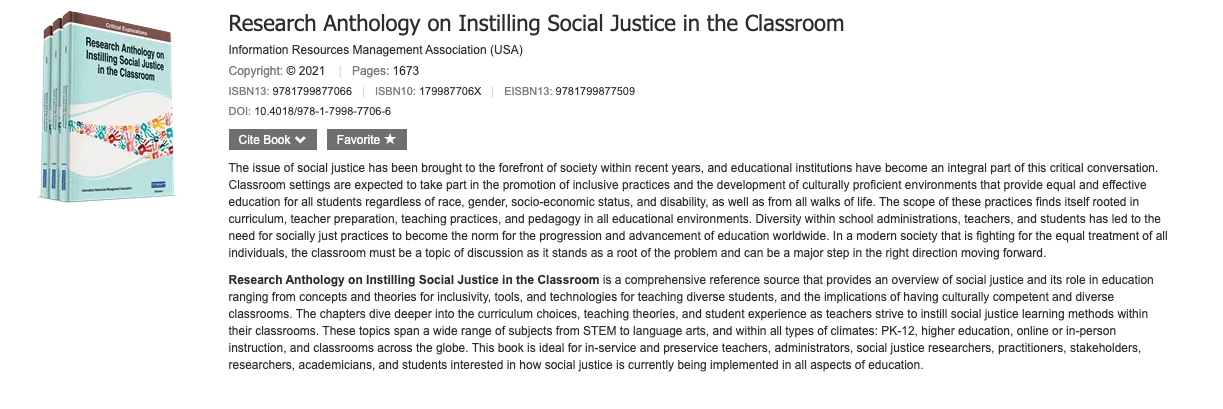The height and width of the screenshot is (409, 1223).
Task: Click the star icon in Favorite button
Action: tap(390, 140)
